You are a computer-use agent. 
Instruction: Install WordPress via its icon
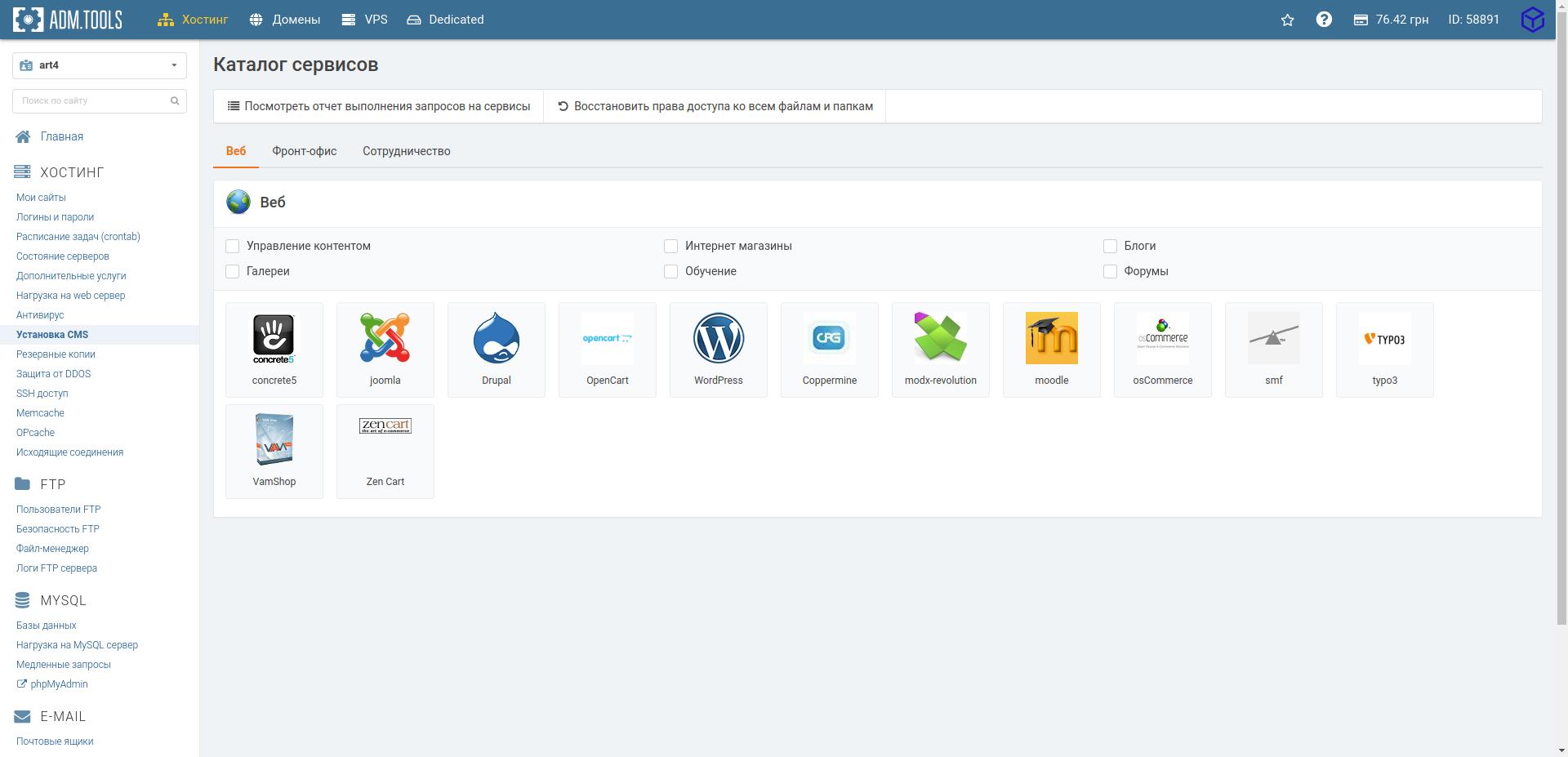719,338
